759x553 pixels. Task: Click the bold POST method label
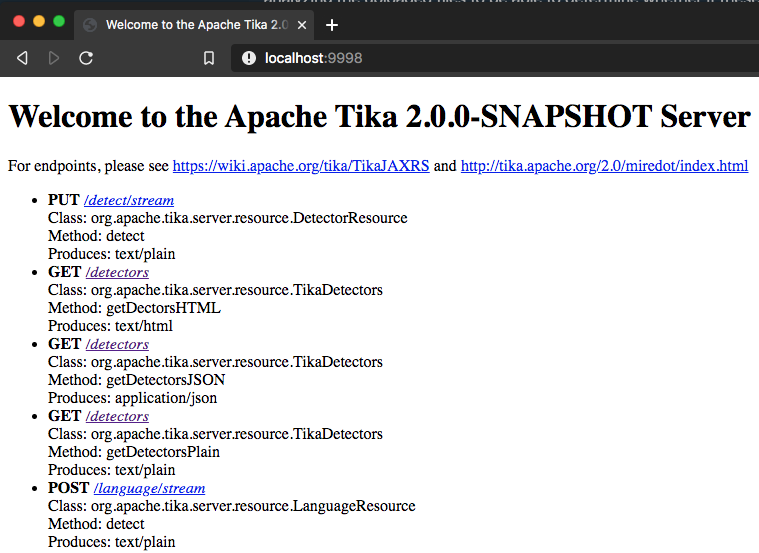click(x=68, y=488)
